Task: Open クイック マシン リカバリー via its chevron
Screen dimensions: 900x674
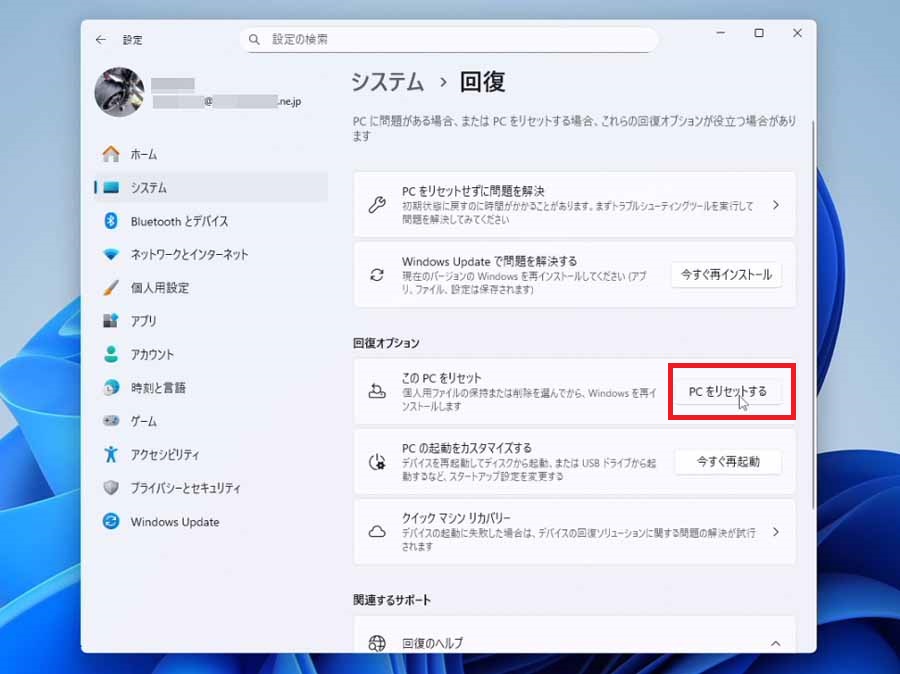Action: 775,532
